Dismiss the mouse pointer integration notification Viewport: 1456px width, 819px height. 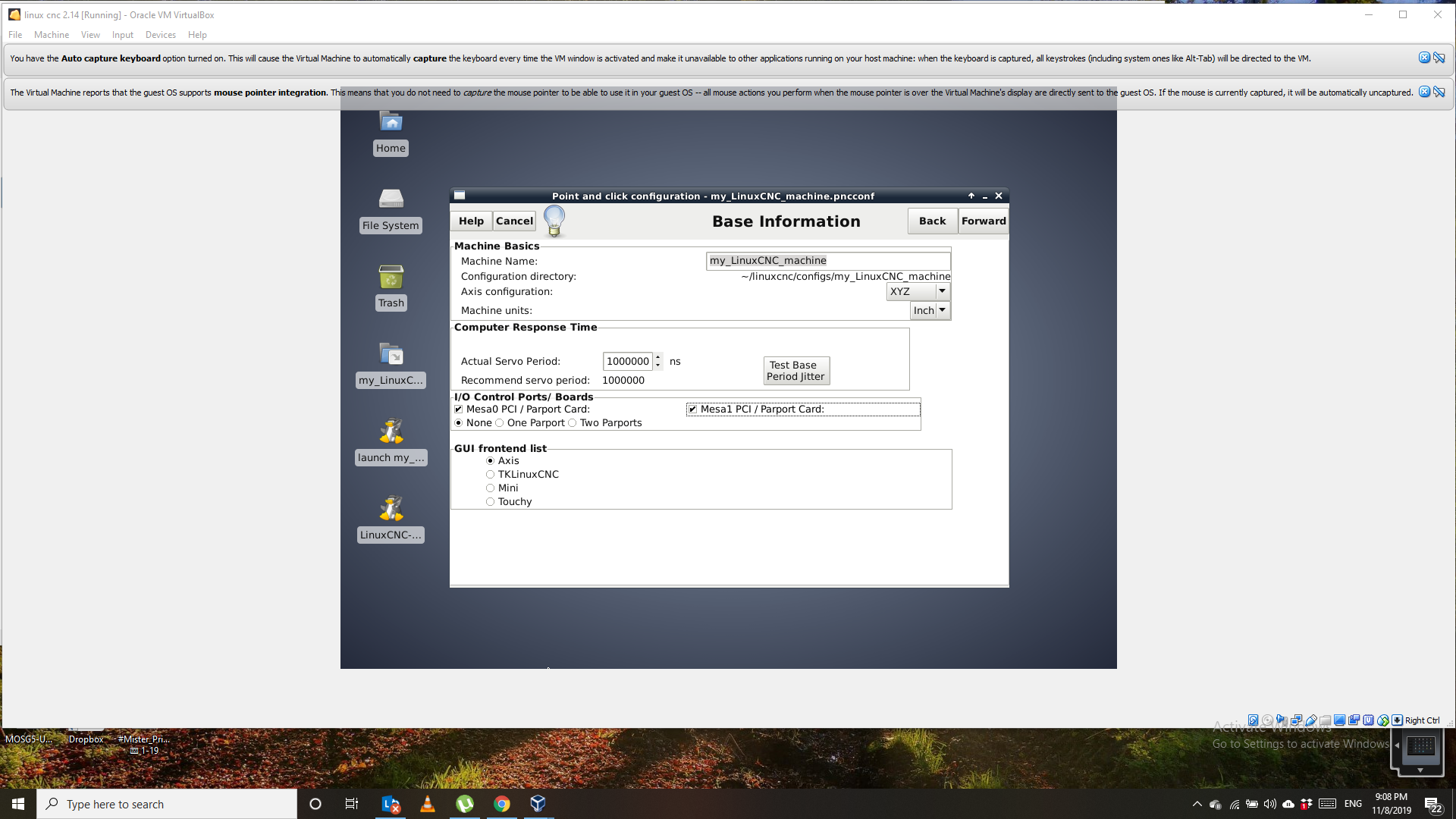point(1424,92)
